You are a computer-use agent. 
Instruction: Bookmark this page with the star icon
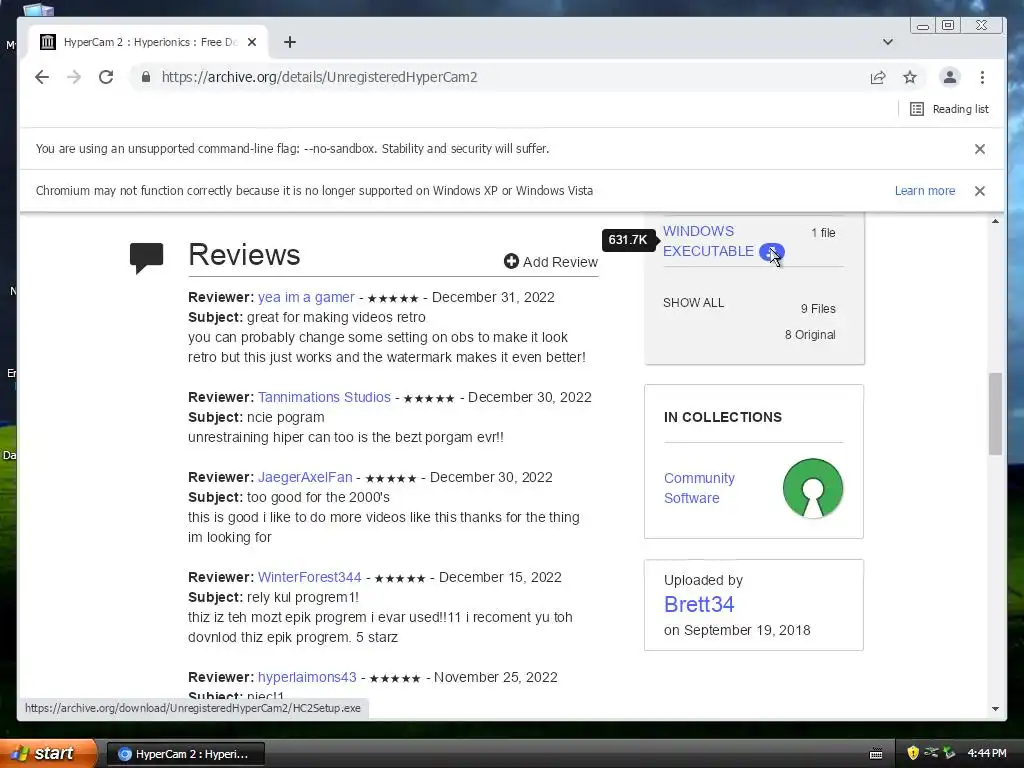coord(910,77)
